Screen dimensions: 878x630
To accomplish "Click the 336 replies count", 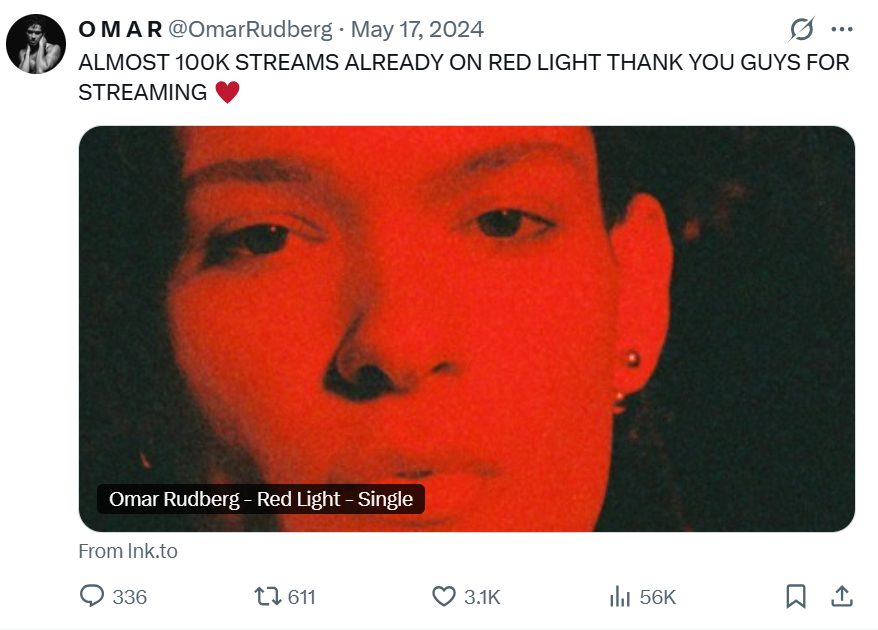I will pos(129,597).
